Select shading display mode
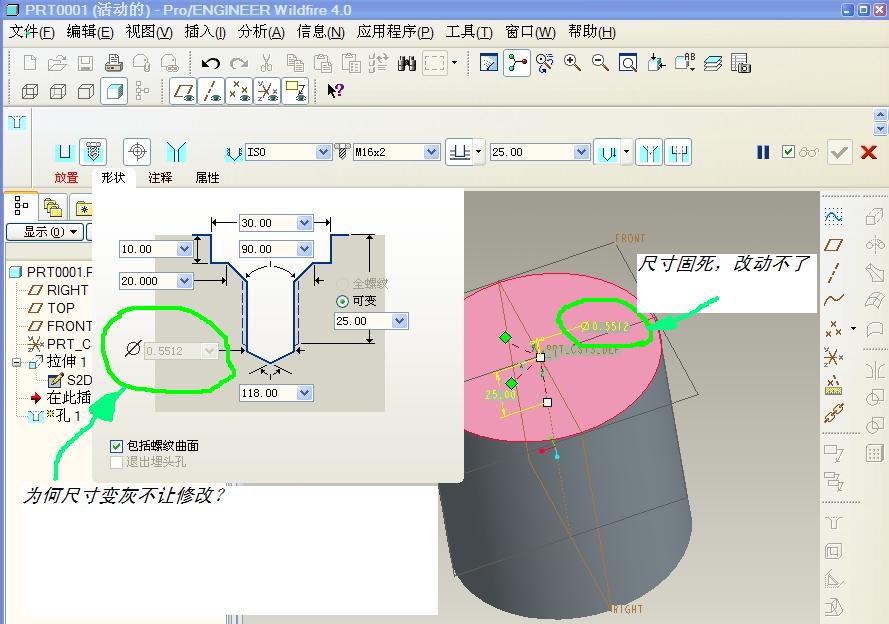This screenshot has height=624, width=889. pos(114,91)
